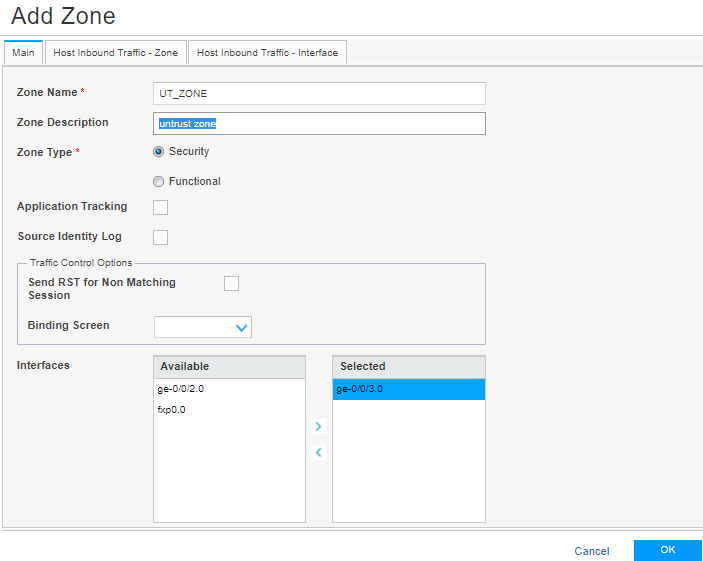The image size is (703, 561).
Task: Click the Selected list header
Action: pos(408,366)
